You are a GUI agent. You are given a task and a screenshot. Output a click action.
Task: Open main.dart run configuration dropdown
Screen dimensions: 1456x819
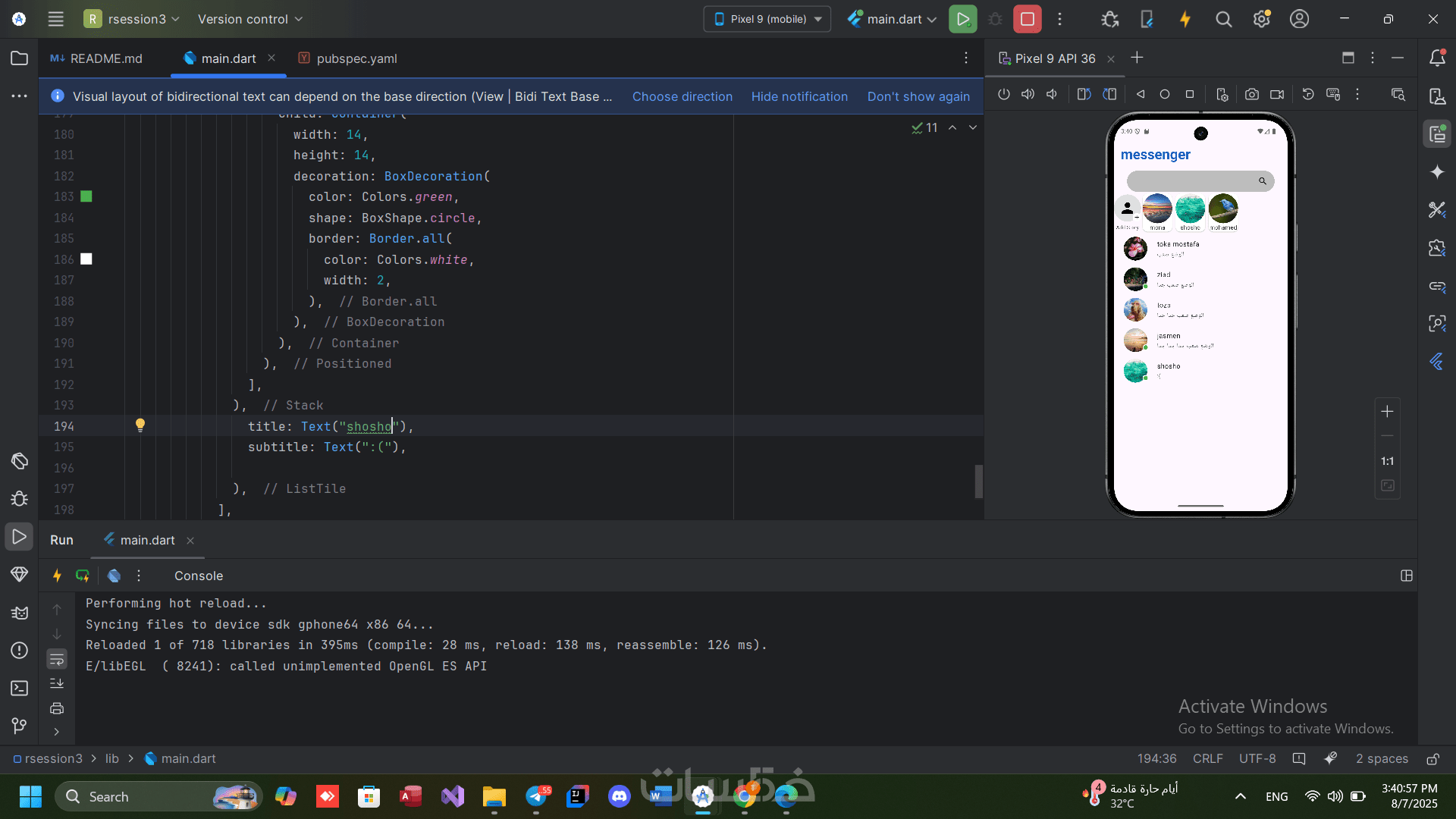click(893, 19)
